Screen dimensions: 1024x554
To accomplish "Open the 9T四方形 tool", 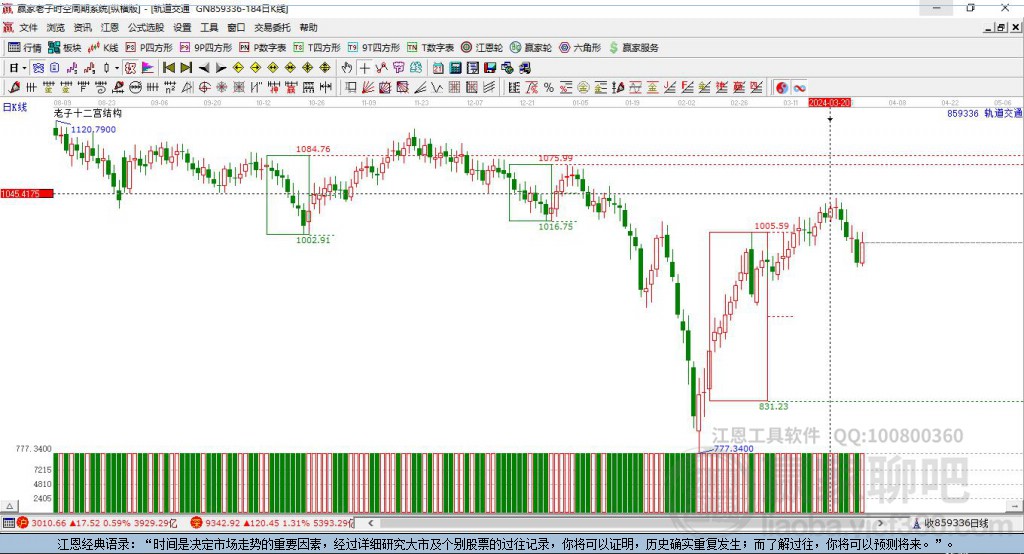I will 374,48.
